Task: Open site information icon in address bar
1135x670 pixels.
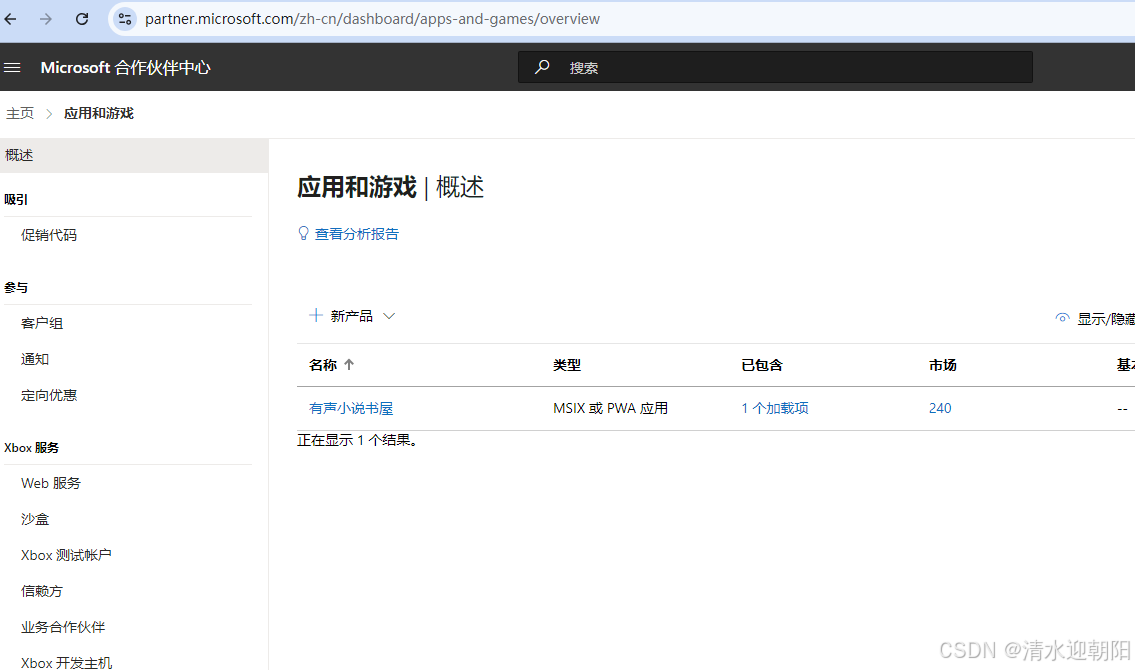Action: [125, 19]
